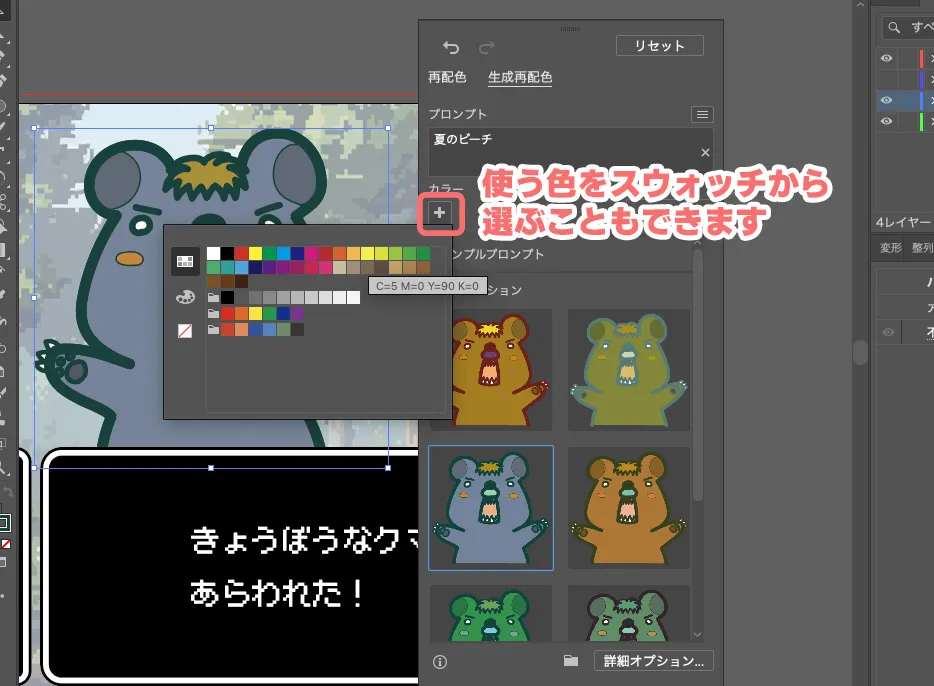This screenshot has height=686, width=934.
Task: Open the Swatches view in color popup
Action: (x=185, y=261)
